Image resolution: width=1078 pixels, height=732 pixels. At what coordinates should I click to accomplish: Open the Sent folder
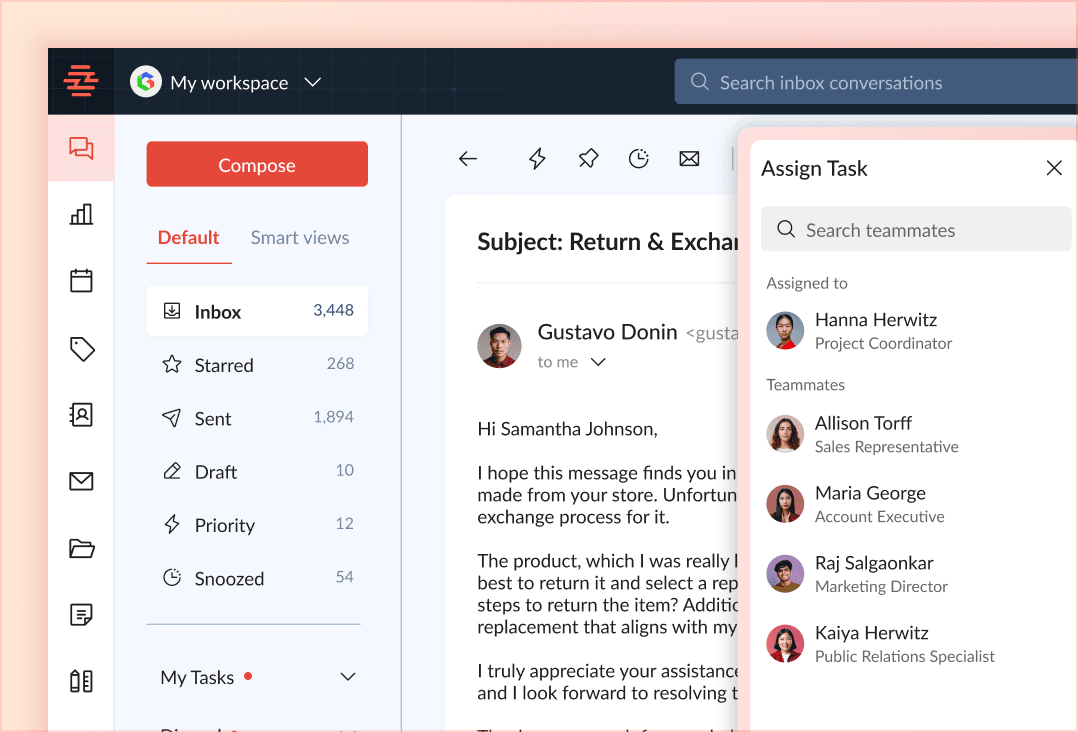click(257, 418)
